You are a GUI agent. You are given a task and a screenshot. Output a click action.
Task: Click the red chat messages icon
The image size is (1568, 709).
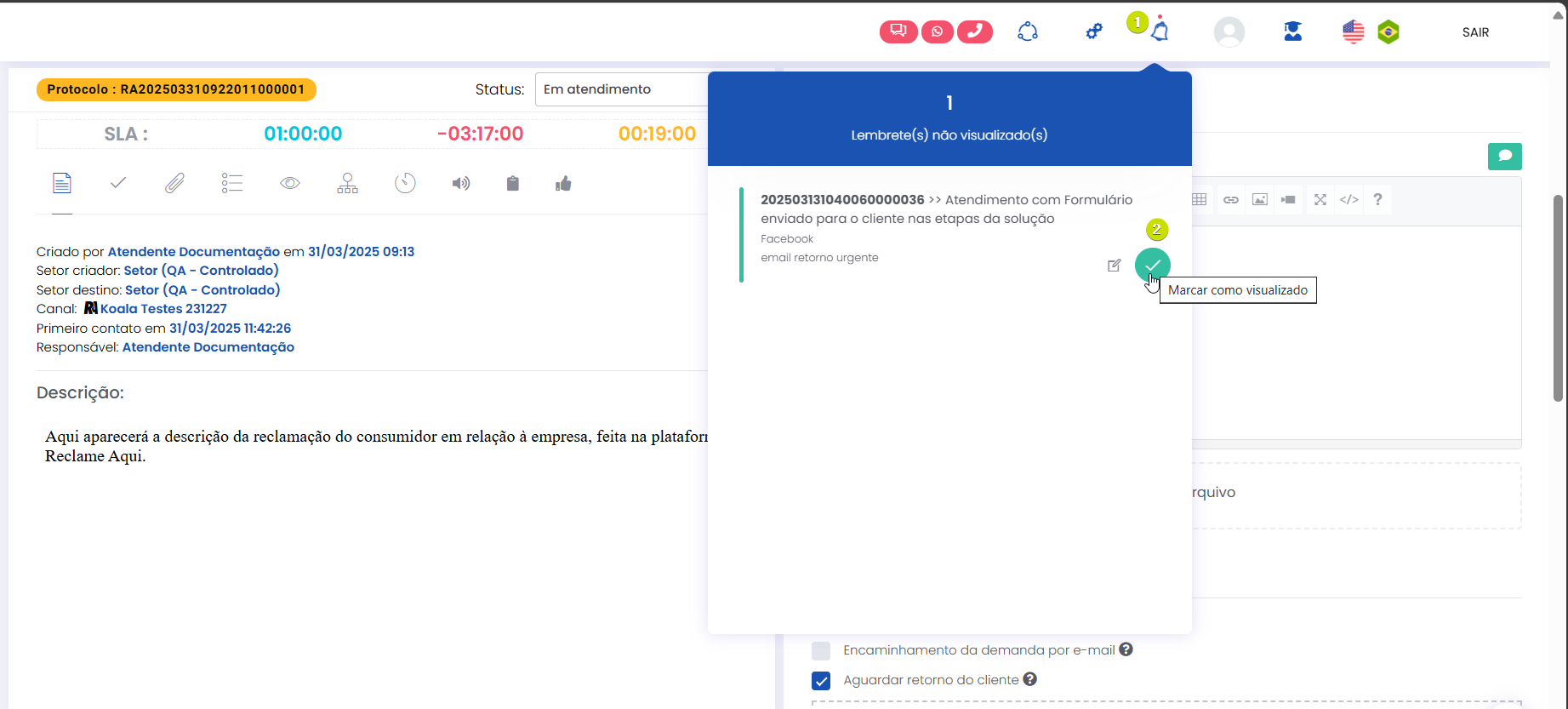pyautogui.click(x=898, y=31)
